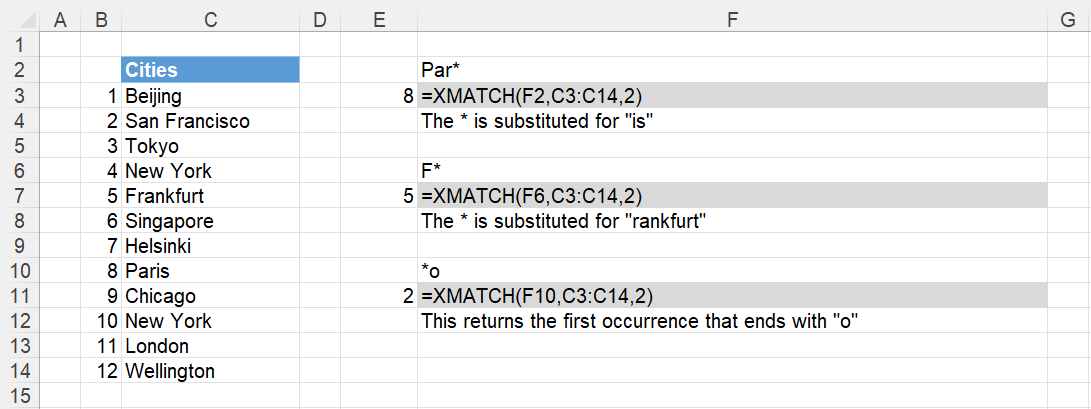Click the cell containing Par*
The image size is (1091, 409).
tap(732, 70)
